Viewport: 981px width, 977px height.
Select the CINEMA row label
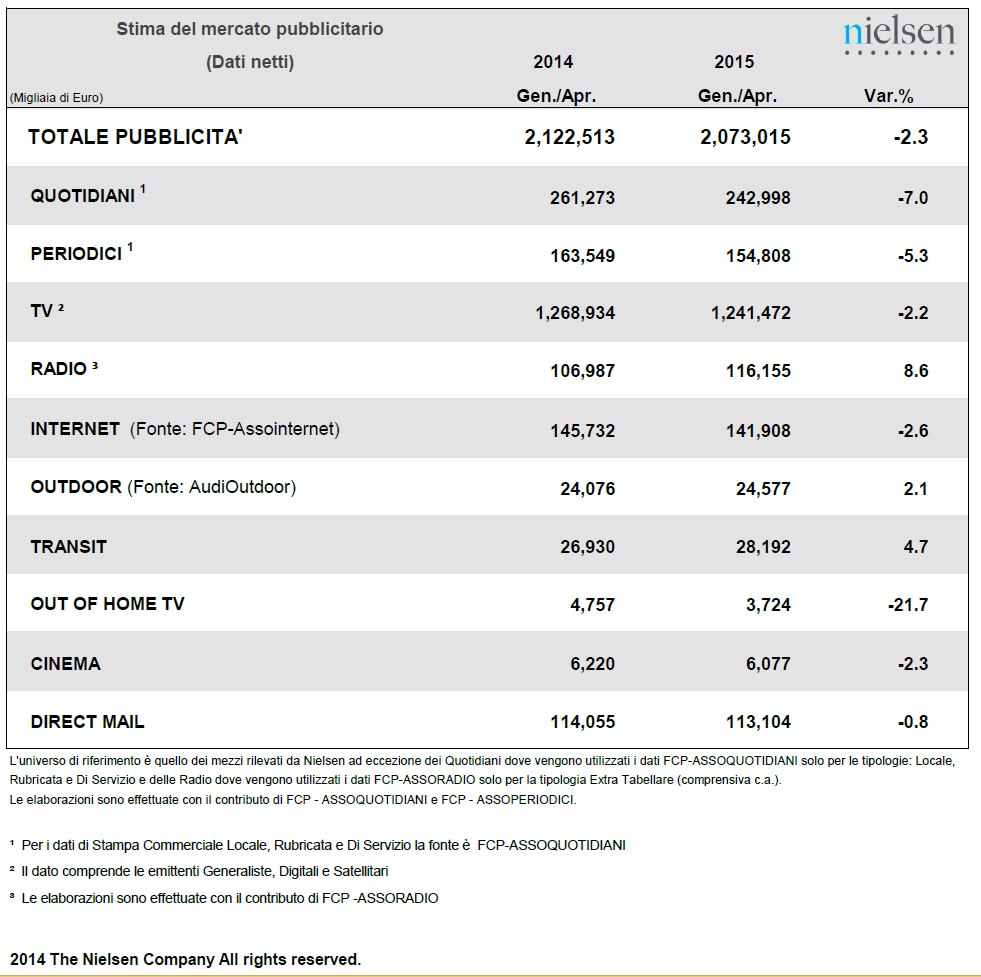(66, 664)
